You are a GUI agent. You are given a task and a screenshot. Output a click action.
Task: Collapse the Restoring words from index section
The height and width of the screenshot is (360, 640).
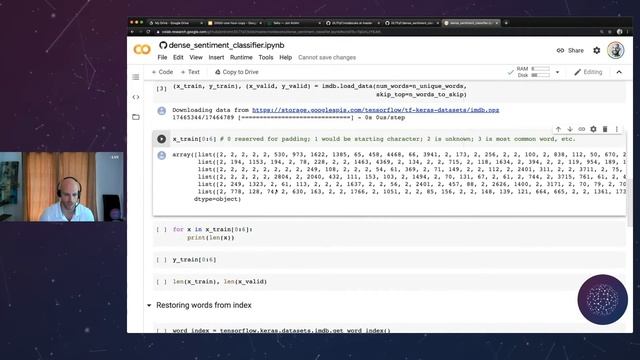pos(149,305)
